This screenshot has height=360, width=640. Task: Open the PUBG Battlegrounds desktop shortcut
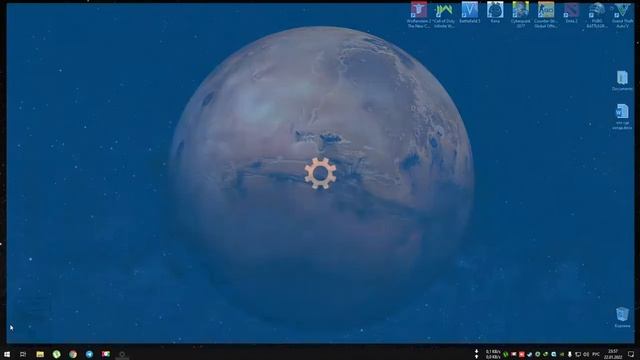tap(596, 14)
